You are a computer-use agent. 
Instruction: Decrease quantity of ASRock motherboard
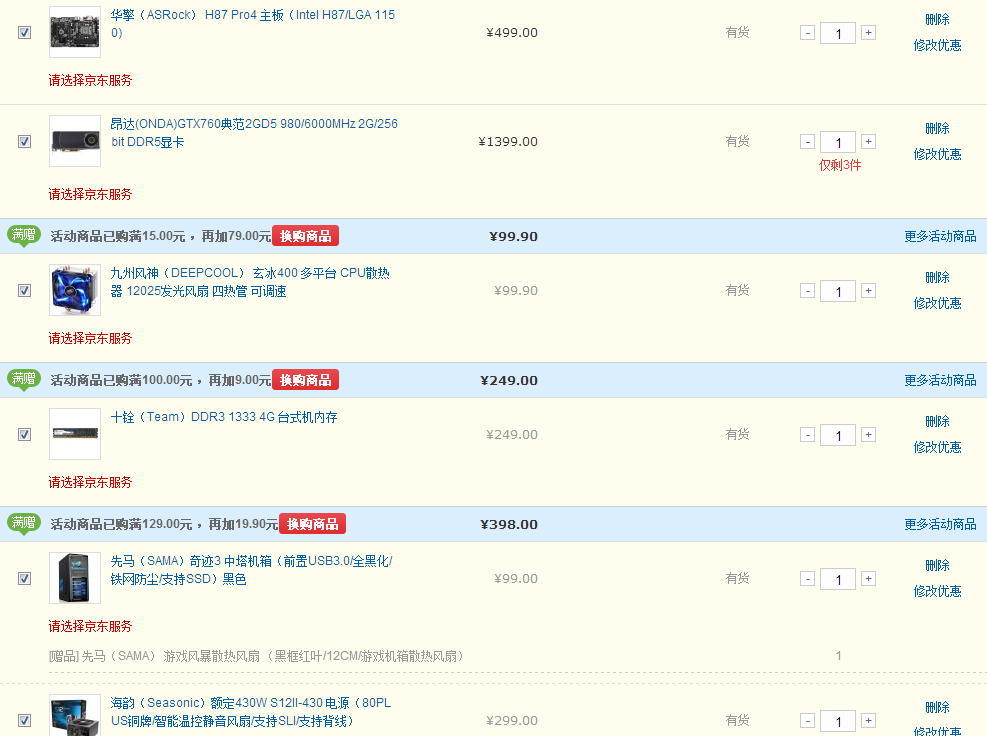[808, 33]
